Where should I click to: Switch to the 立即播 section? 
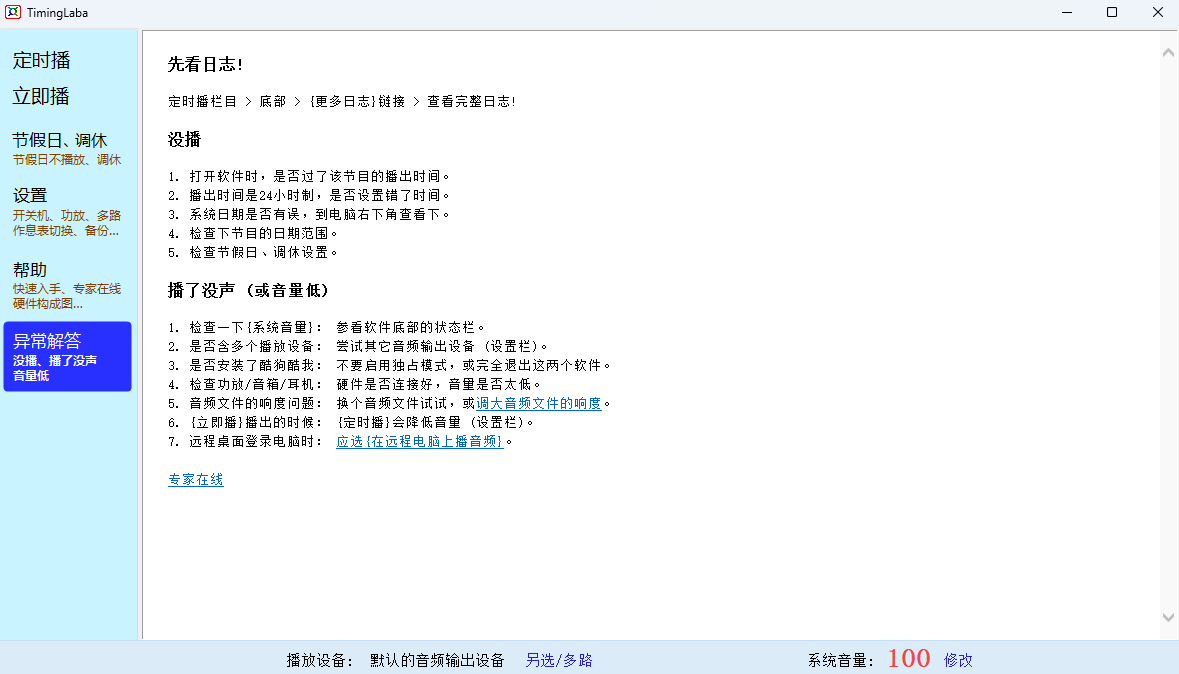[42, 97]
